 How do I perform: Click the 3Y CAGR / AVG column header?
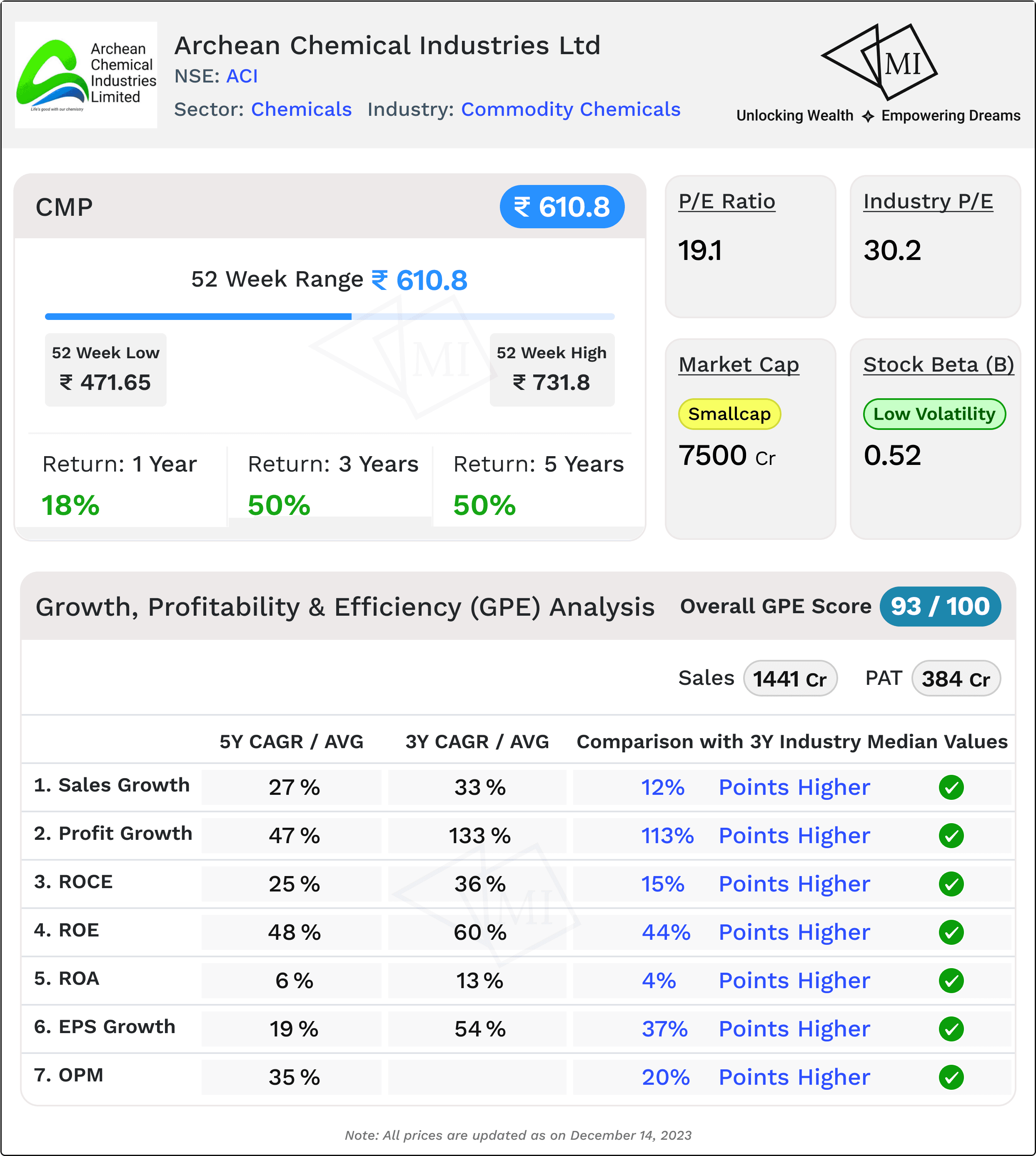coord(477,742)
